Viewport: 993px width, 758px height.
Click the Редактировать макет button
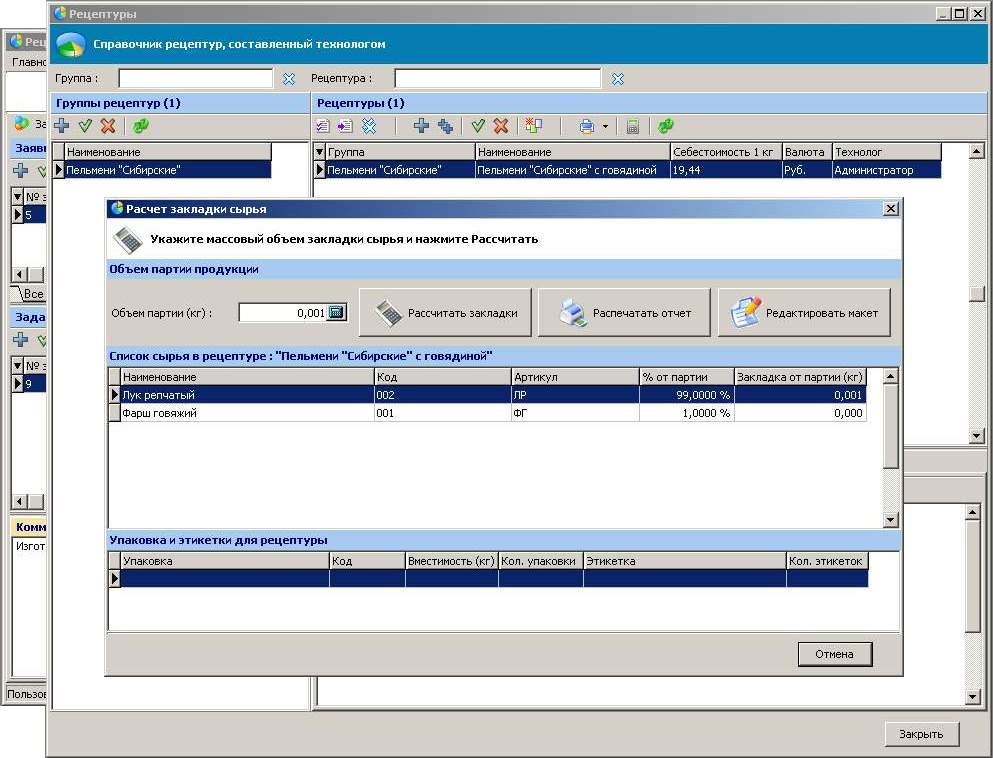tap(804, 313)
